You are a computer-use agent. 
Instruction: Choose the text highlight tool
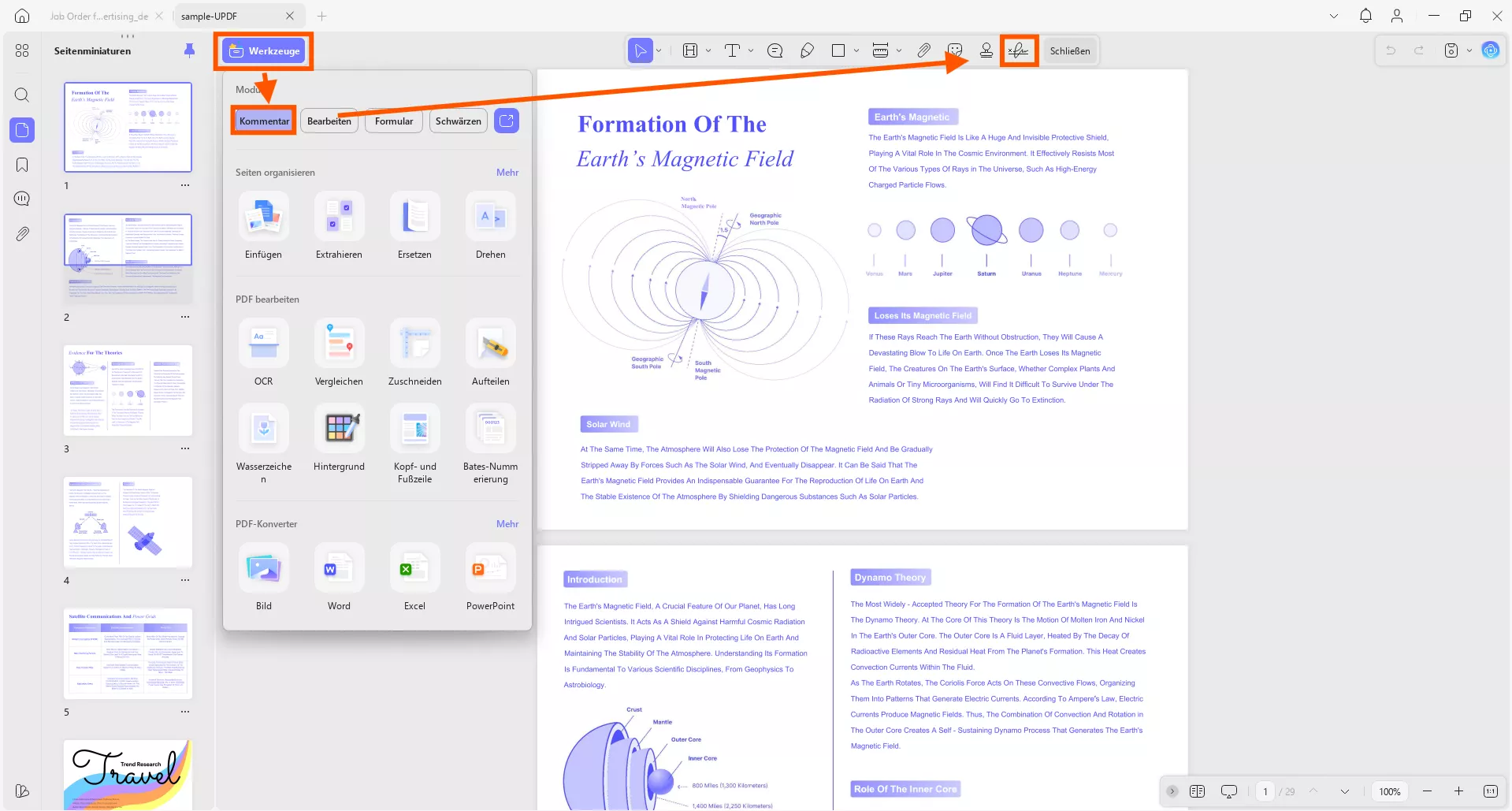click(x=690, y=51)
